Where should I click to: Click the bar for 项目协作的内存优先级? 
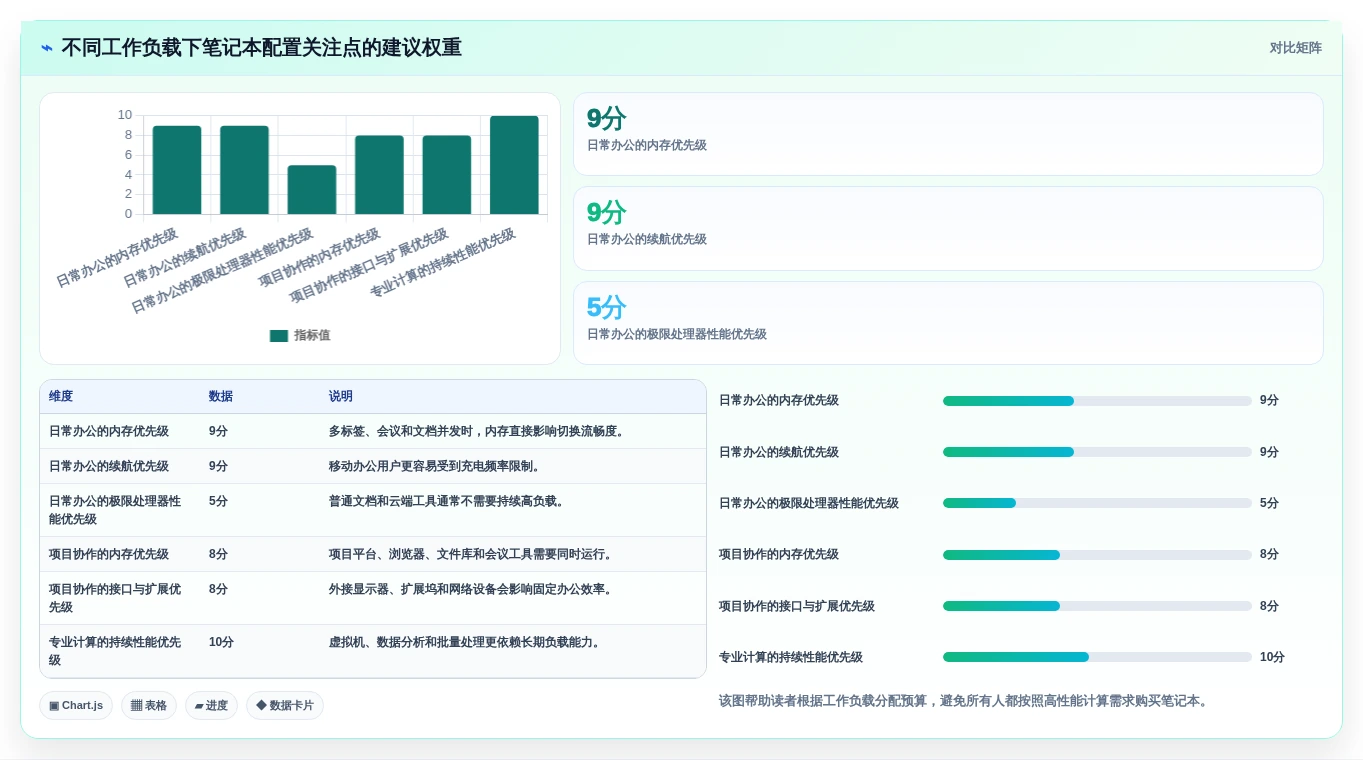pyautogui.click(x=379, y=175)
